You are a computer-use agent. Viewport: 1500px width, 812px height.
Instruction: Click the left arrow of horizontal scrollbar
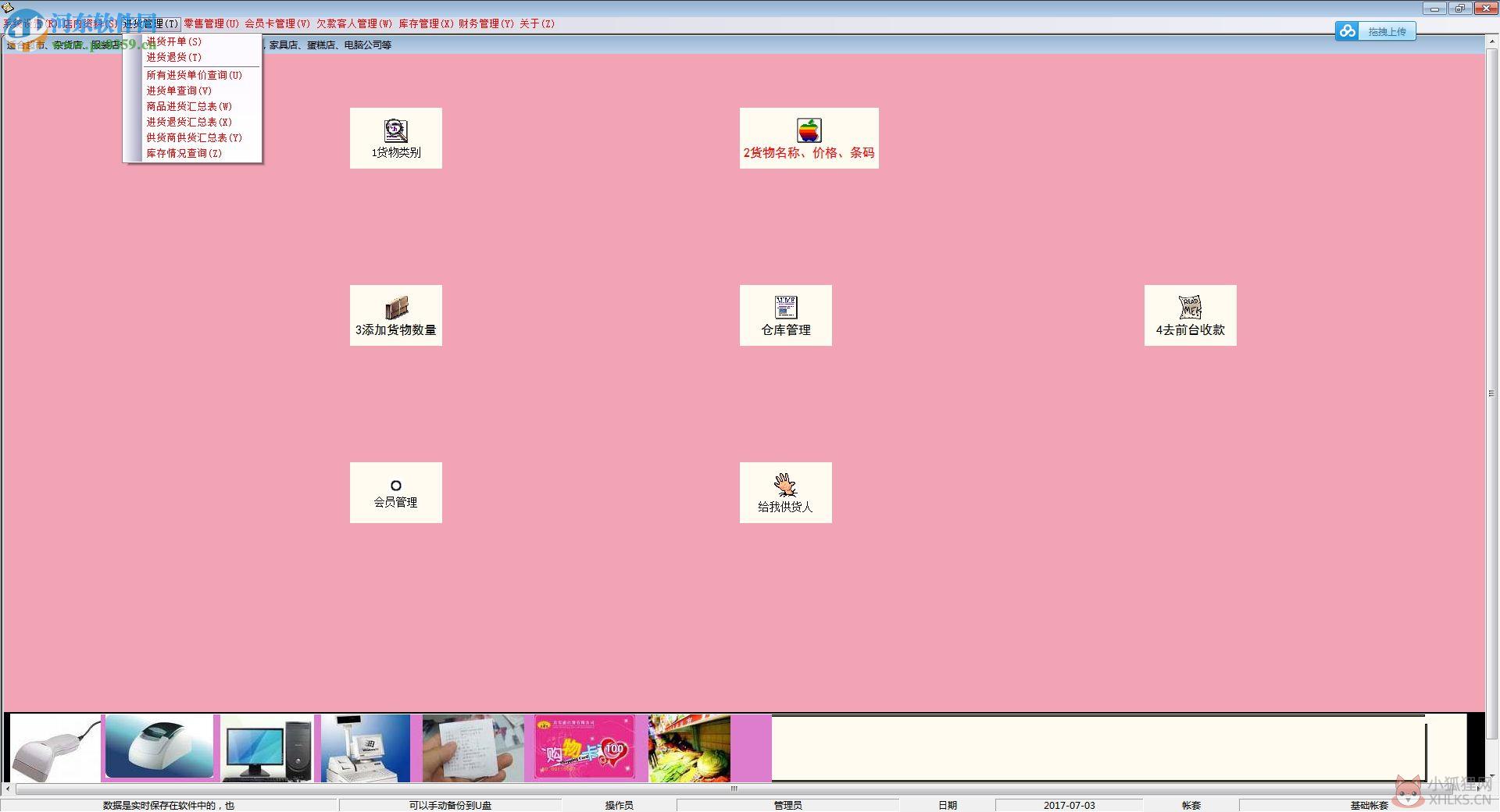7,789
